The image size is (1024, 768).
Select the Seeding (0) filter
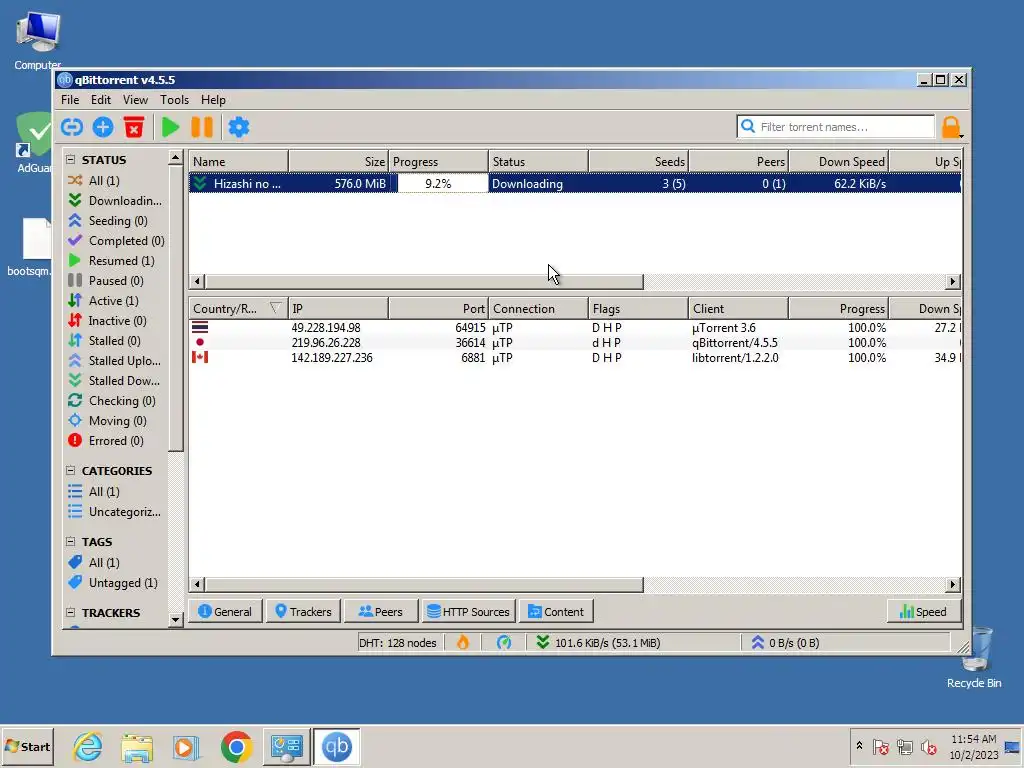[x=118, y=221]
